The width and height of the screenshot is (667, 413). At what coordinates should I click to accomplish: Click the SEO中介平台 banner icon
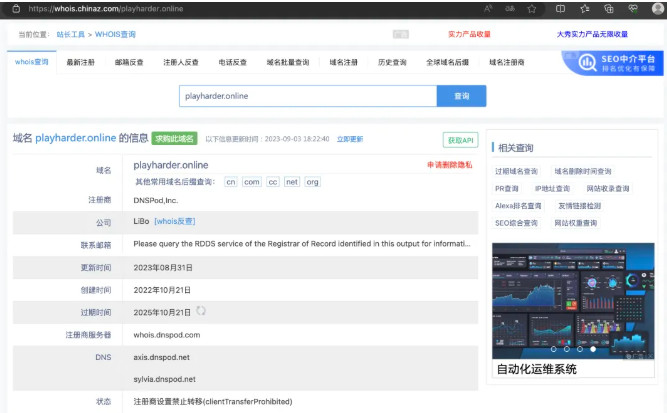pyautogui.click(x=611, y=64)
